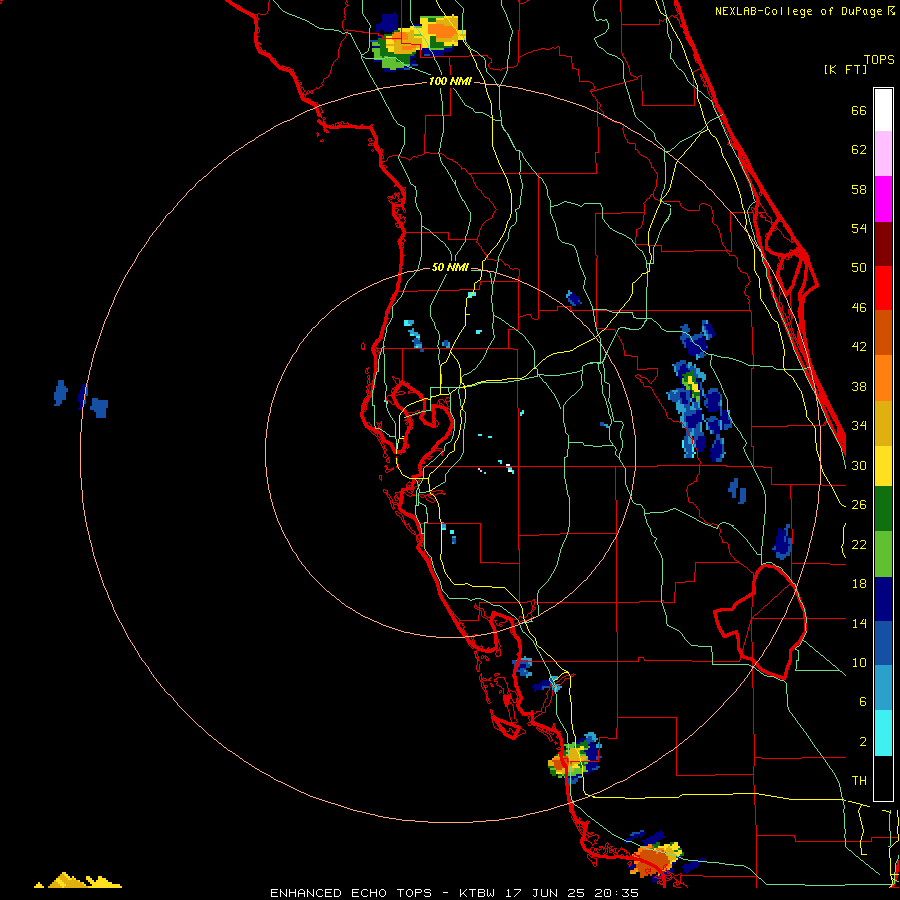Viewport: 900px width, 900px height.
Task: Click the 22 value on the legend
Action: point(859,544)
